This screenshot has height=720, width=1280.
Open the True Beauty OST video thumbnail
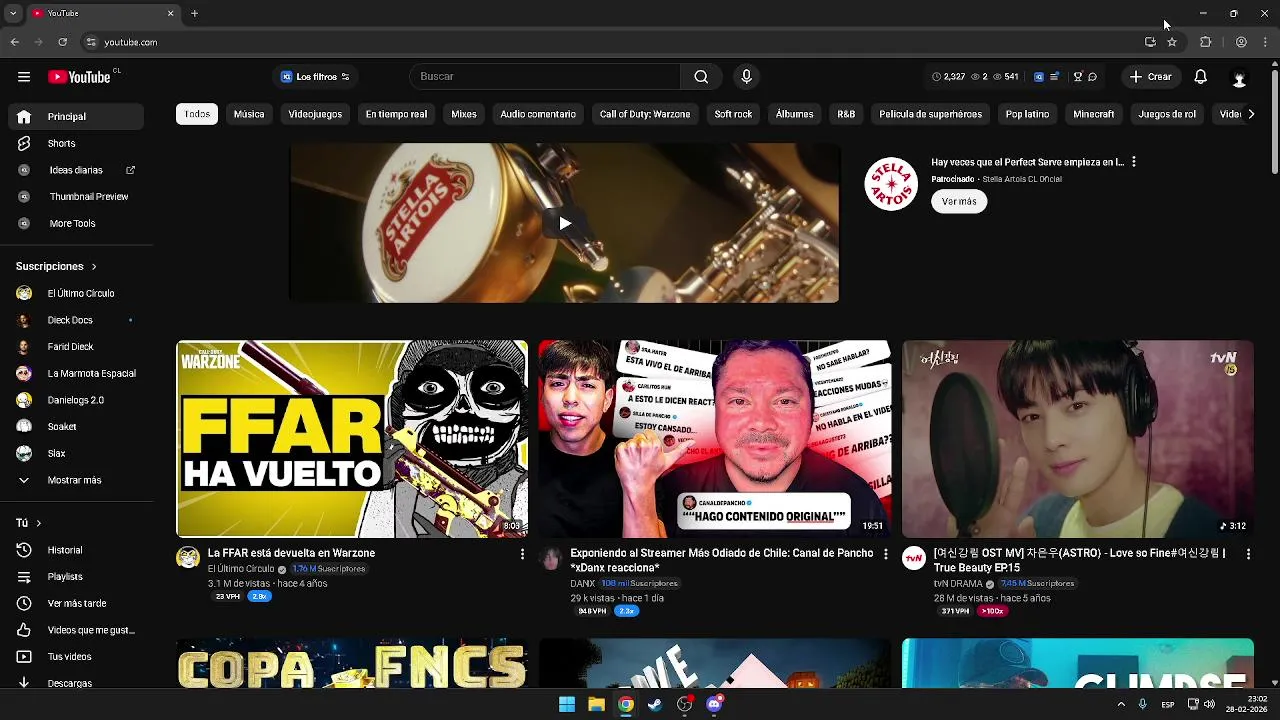[1077, 439]
